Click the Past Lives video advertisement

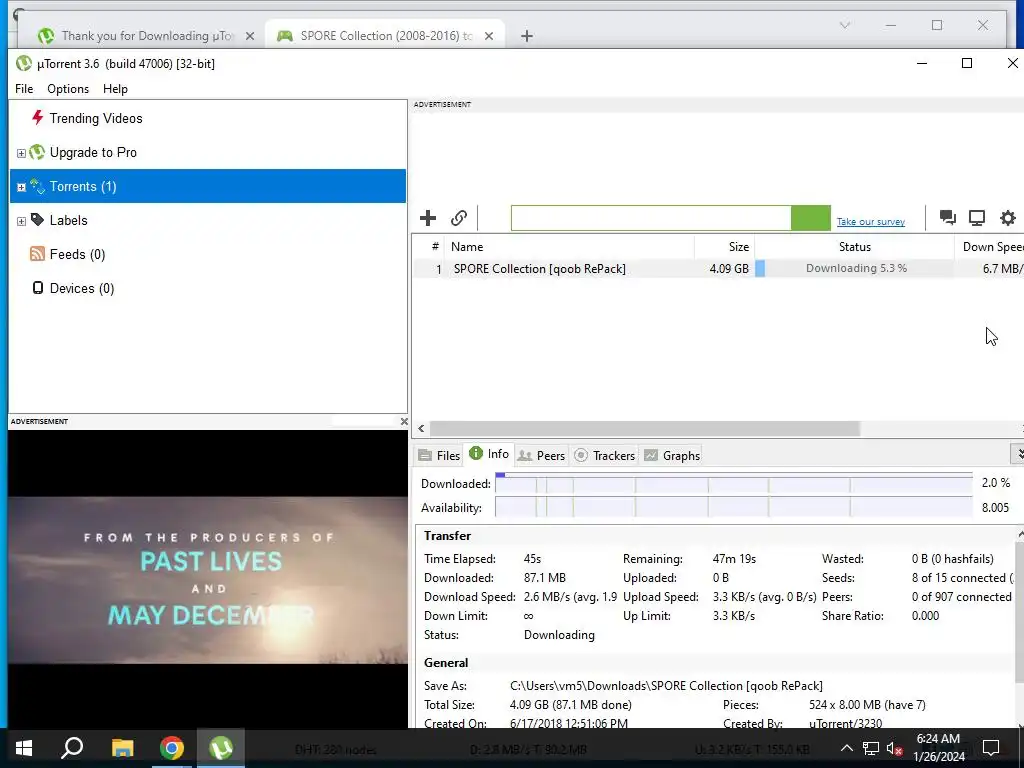coord(208,579)
